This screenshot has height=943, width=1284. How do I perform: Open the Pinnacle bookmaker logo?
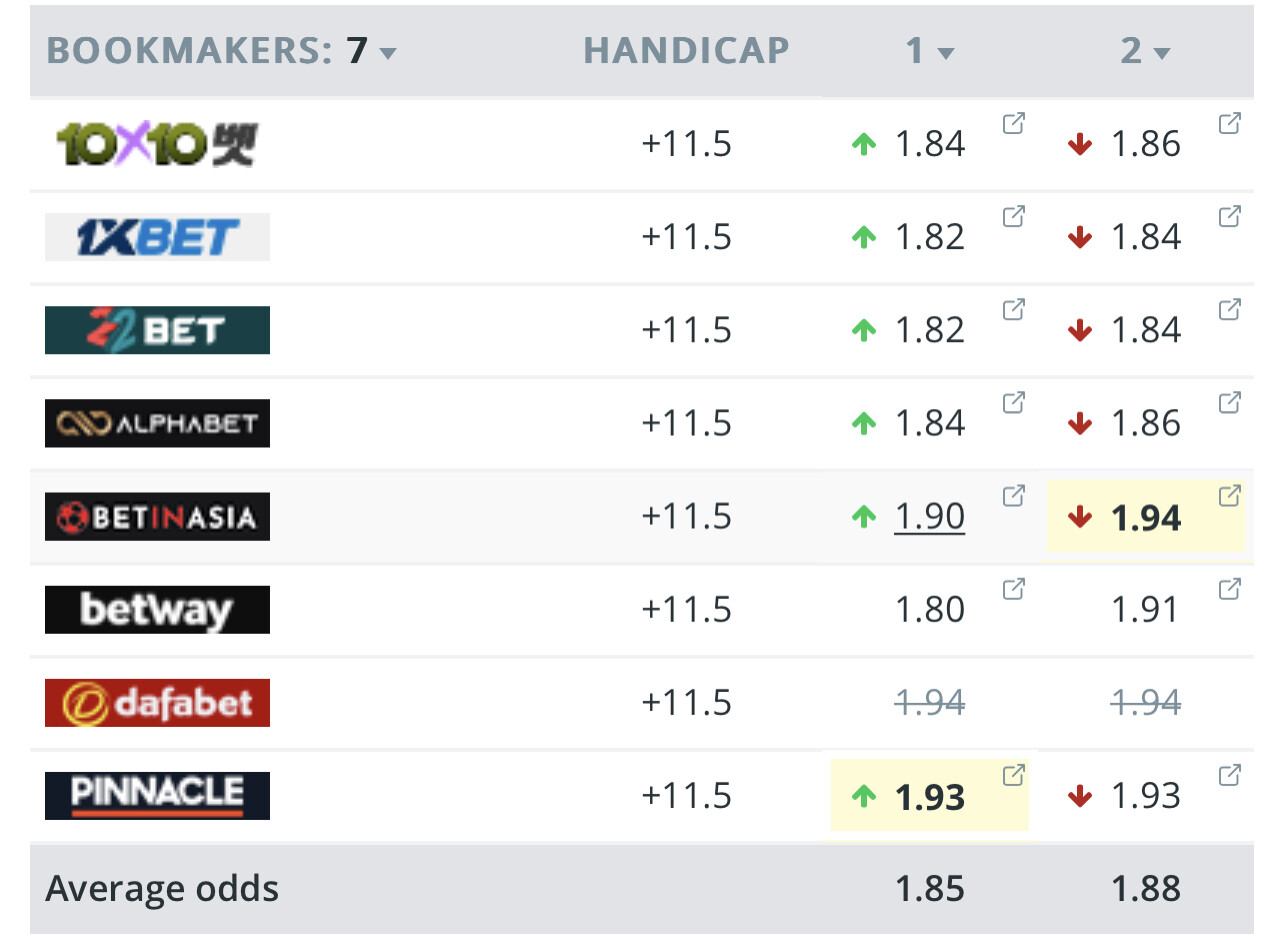(157, 796)
